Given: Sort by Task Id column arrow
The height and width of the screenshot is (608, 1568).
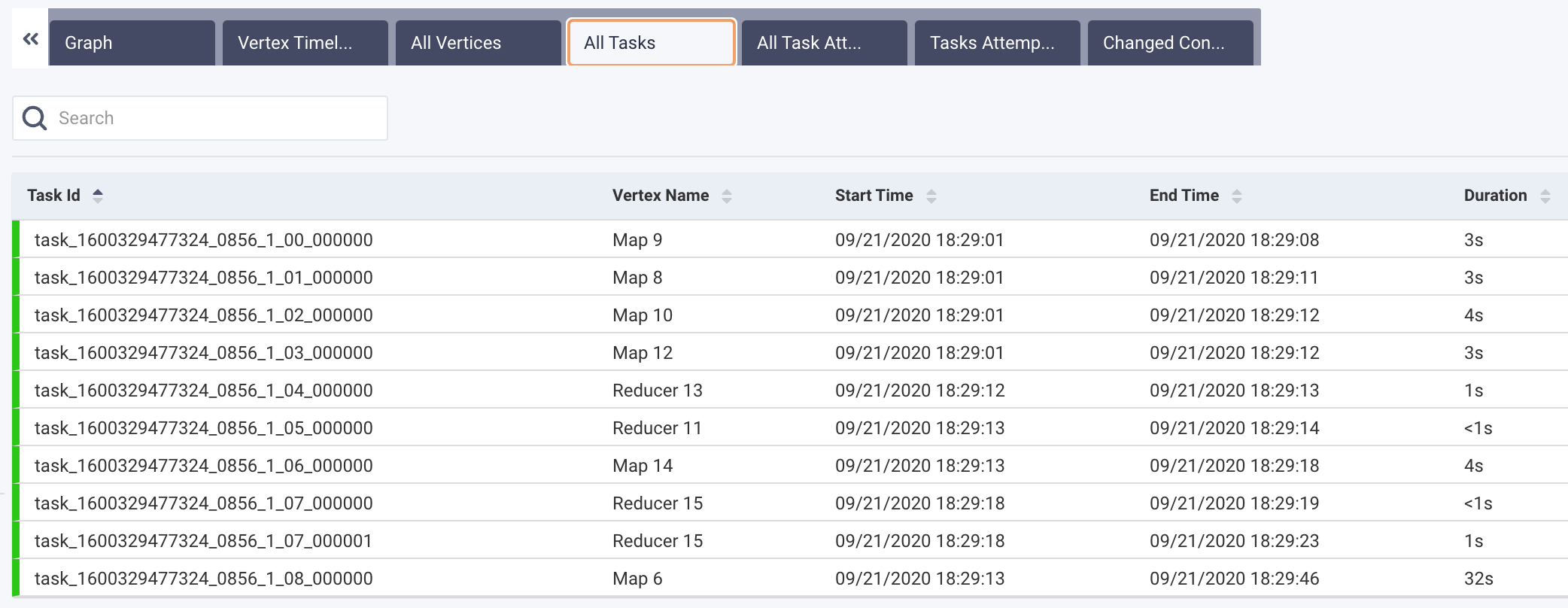Looking at the screenshot, I should (98, 196).
